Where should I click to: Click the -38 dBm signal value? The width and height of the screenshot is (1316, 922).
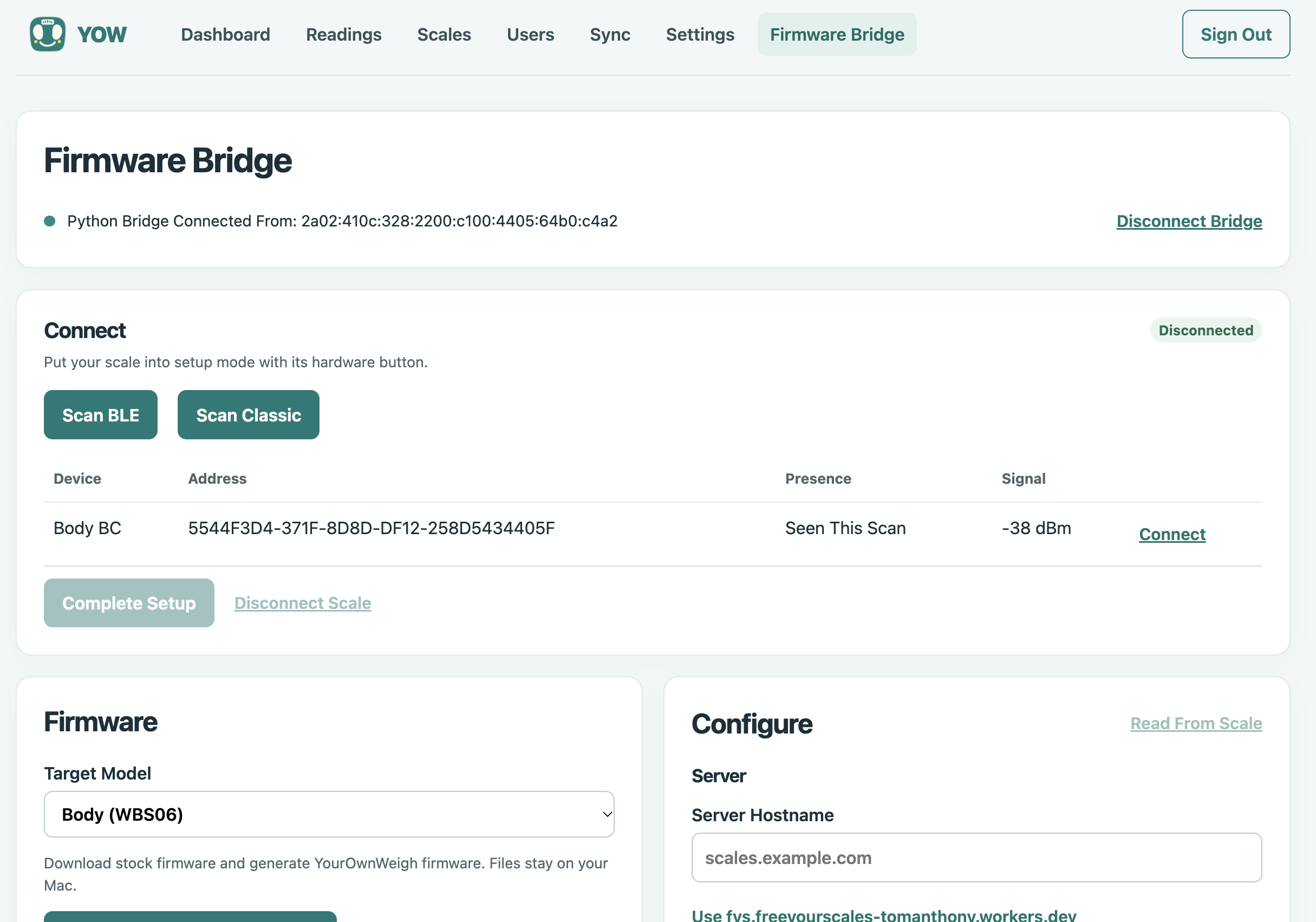click(x=1037, y=528)
